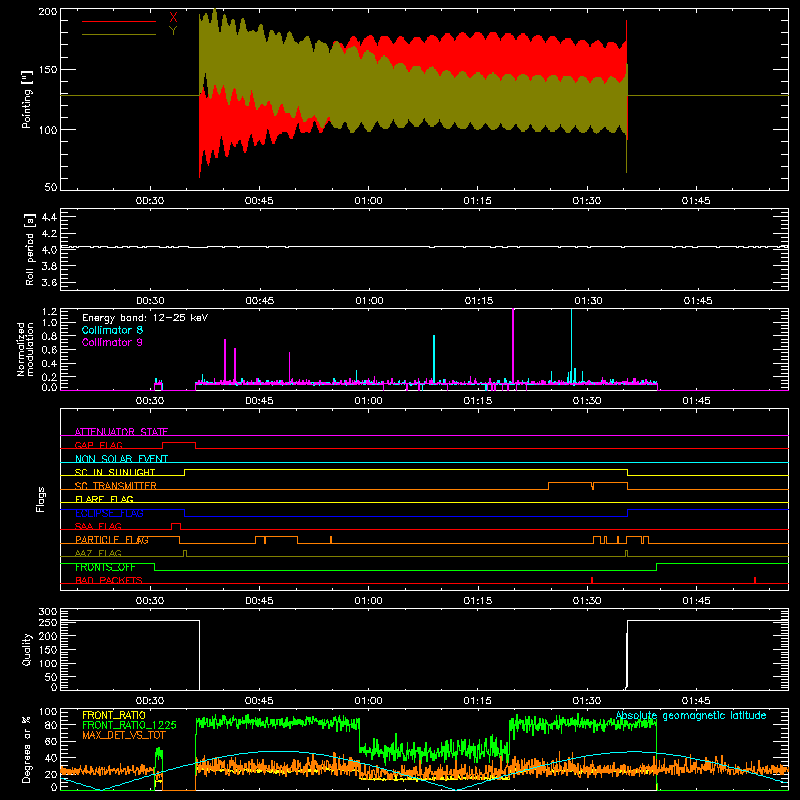Click the 01:15 tick under the Flags plot
This screenshot has width=800, height=800.
pos(478,601)
